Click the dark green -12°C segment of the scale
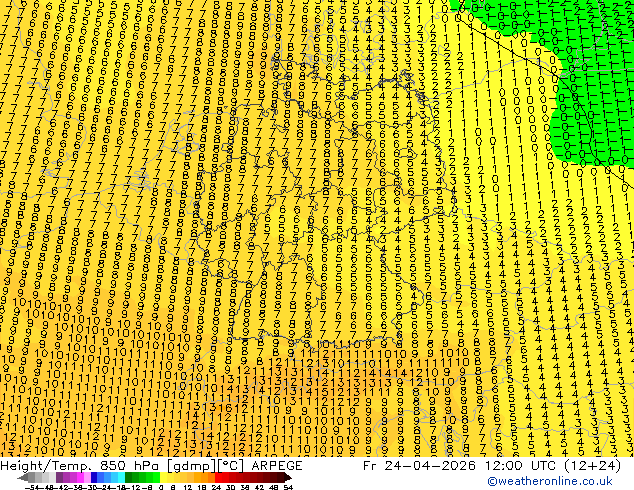This screenshot has width=634, height=490. pyautogui.click(x=129, y=477)
